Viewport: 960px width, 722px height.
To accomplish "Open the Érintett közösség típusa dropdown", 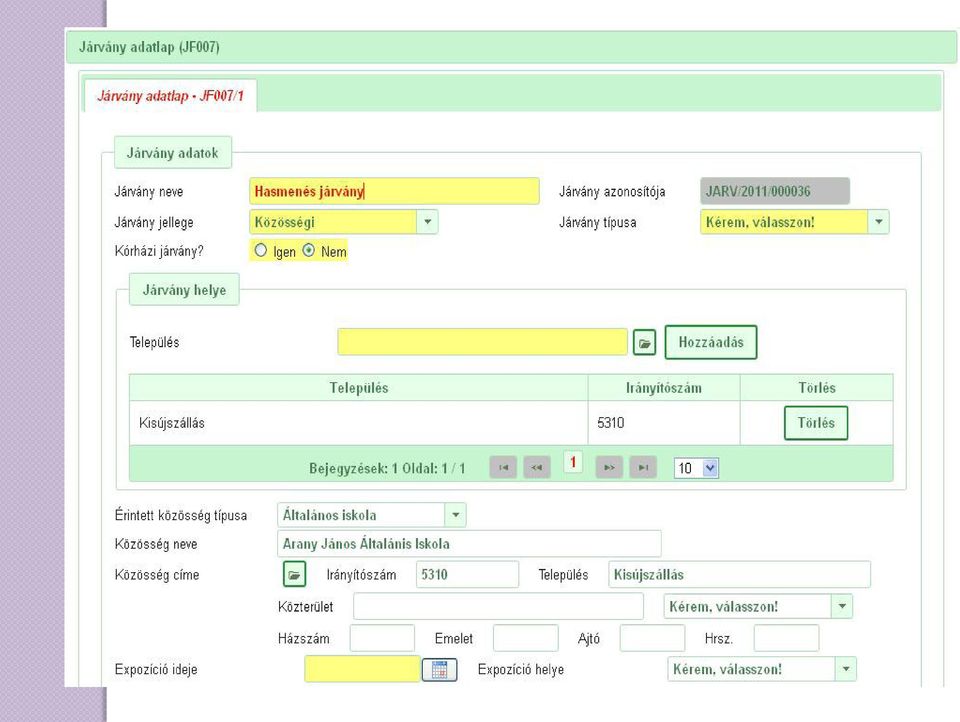I will [x=456, y=515].
